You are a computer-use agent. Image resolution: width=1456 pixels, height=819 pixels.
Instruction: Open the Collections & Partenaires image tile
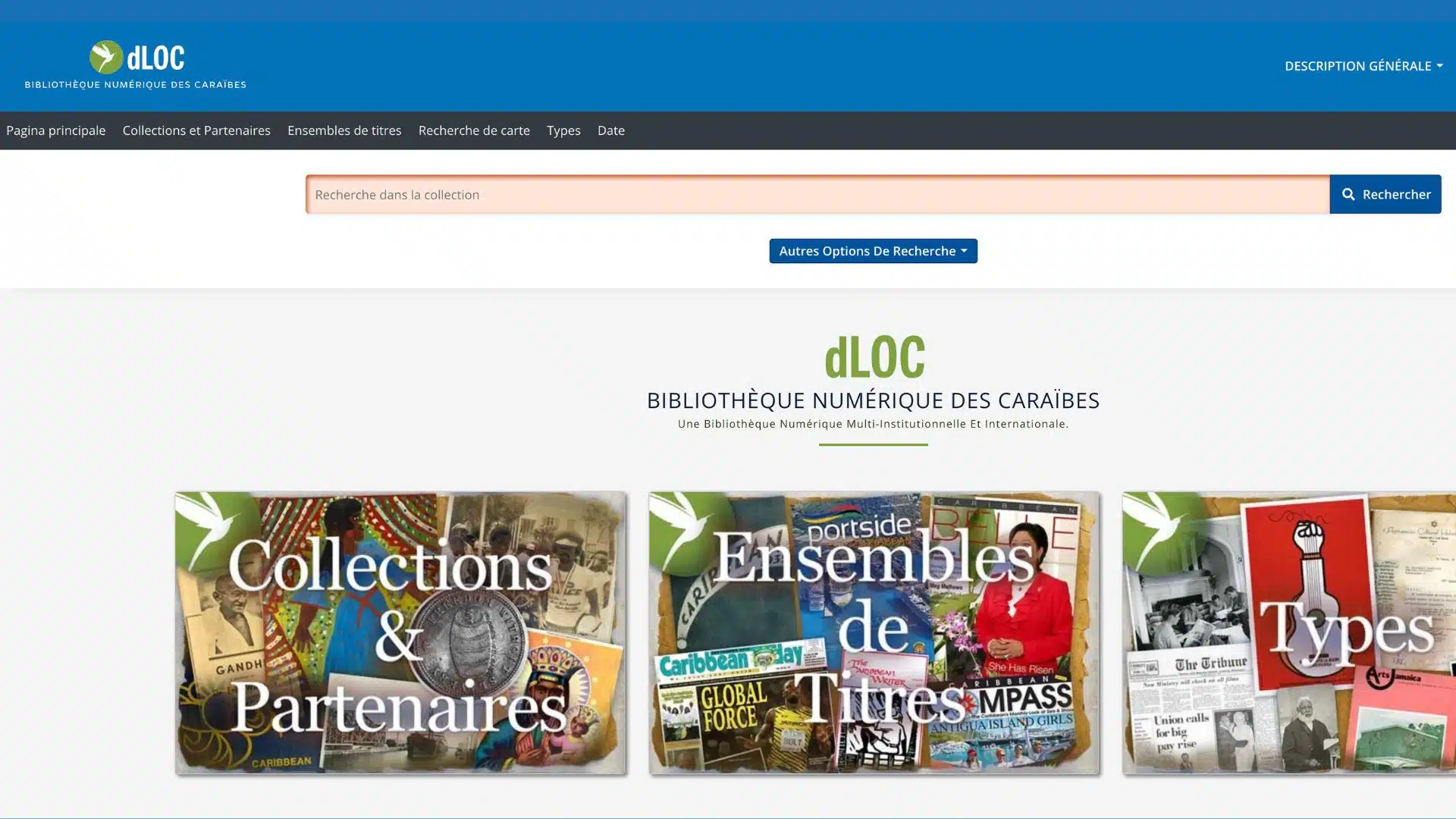[400, 633]
